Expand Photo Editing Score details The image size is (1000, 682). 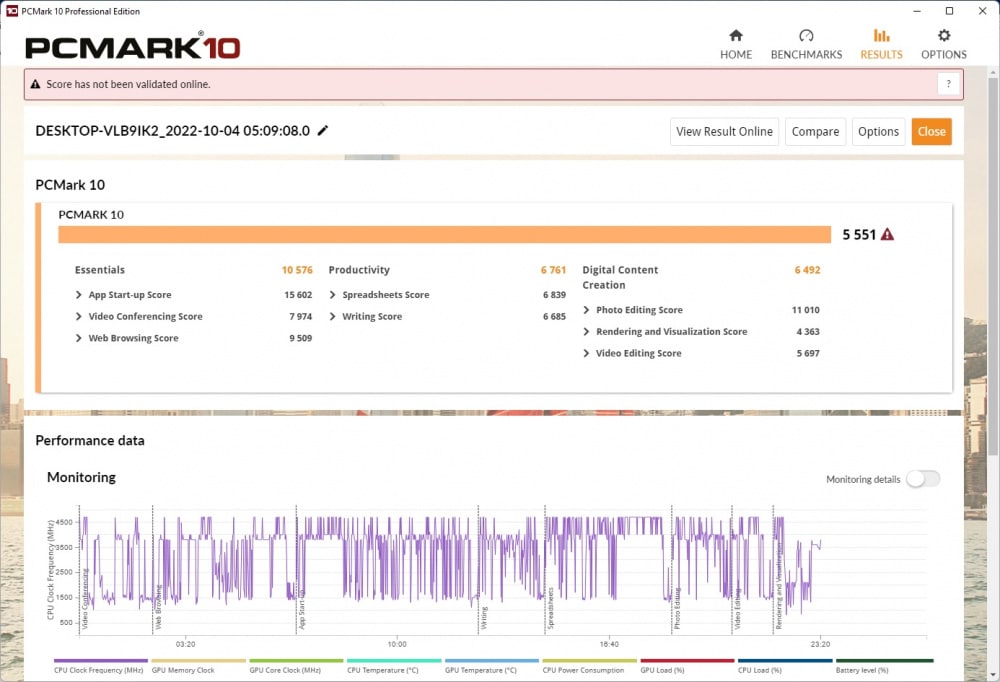click(x=586, y=310)
